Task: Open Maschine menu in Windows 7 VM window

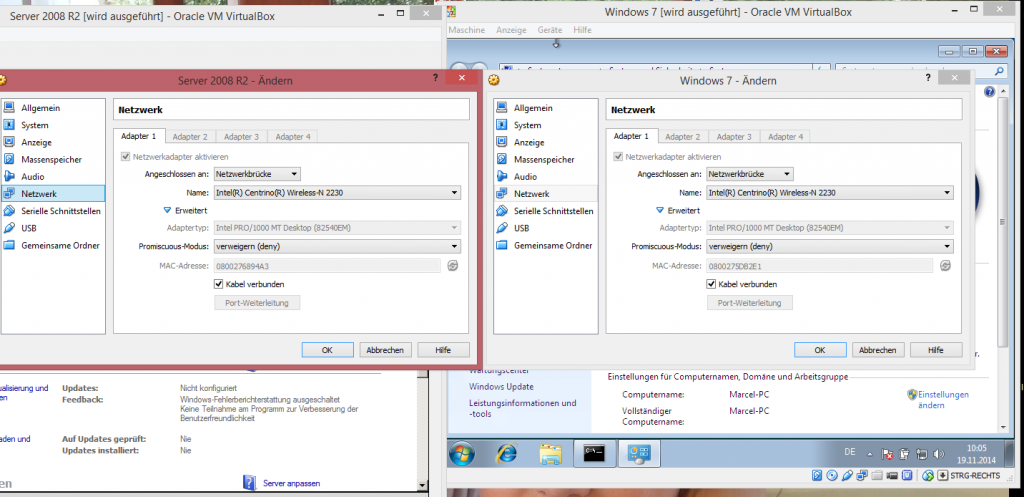Action: [467, 30]
